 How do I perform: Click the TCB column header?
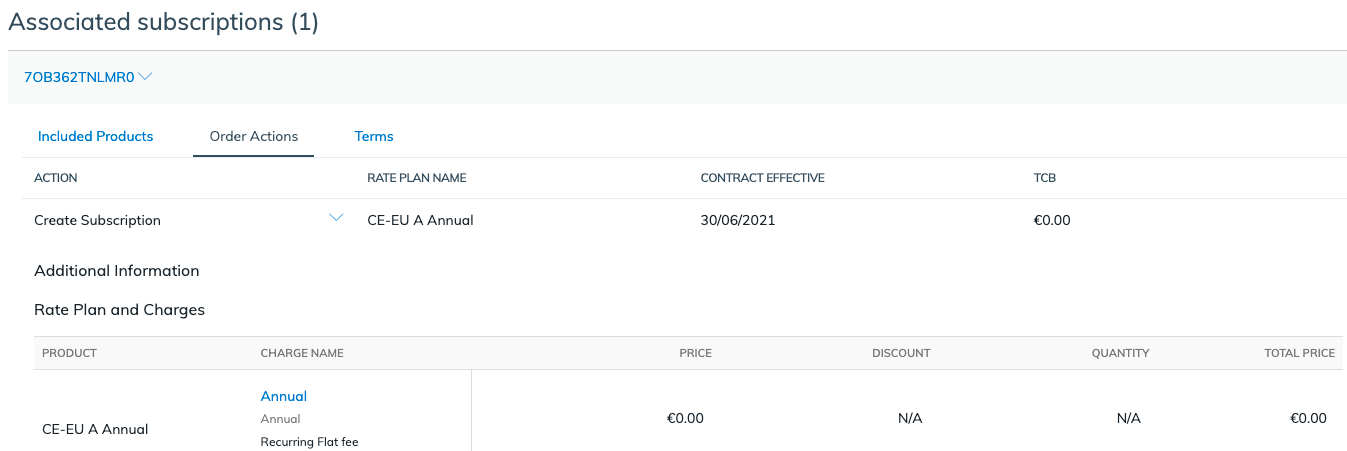point(1045,178)
